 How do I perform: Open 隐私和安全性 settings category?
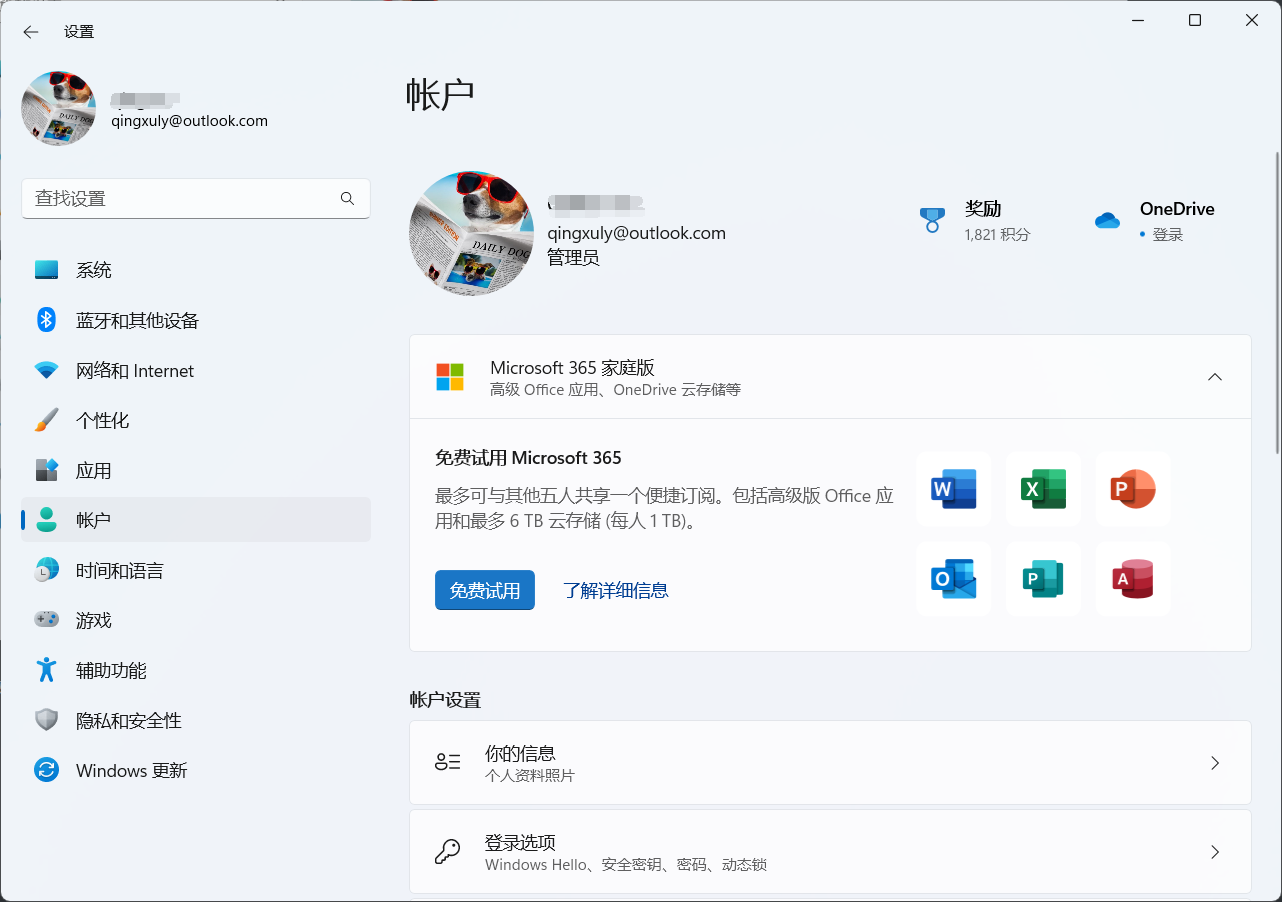196,721
